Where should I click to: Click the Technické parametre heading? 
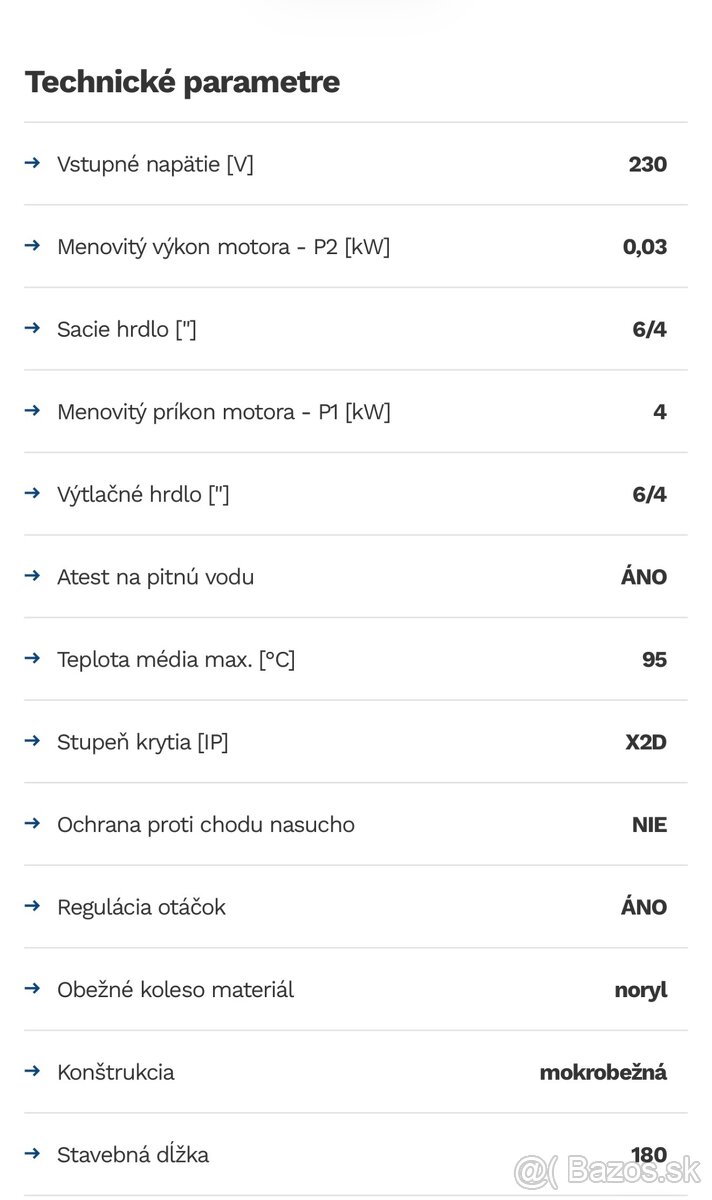182,82
